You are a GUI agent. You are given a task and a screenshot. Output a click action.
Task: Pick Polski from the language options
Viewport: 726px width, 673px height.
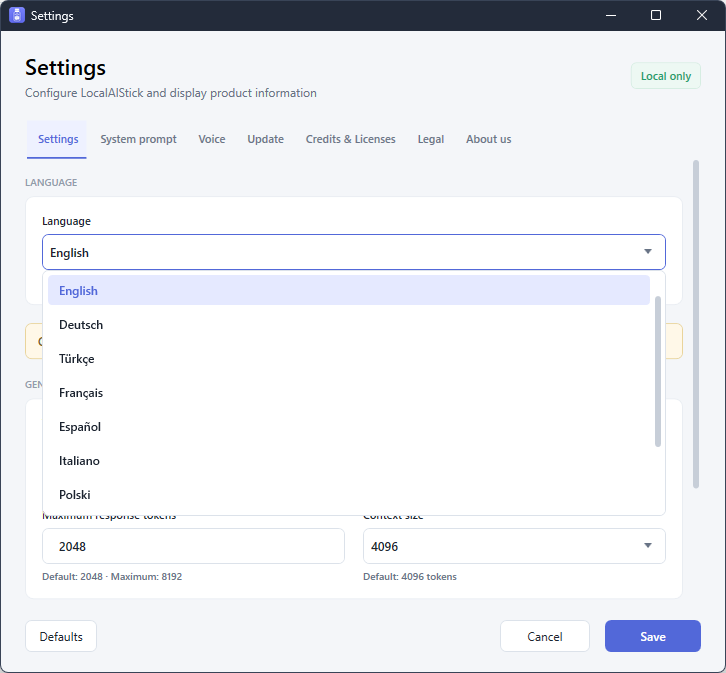click(x=349, y=495)
